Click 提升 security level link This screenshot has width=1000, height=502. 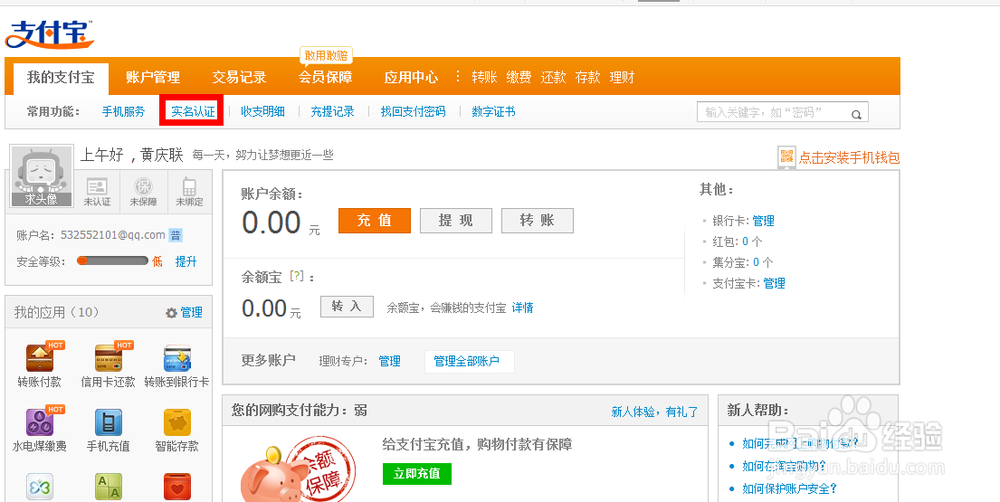click(x=186, y=262)
